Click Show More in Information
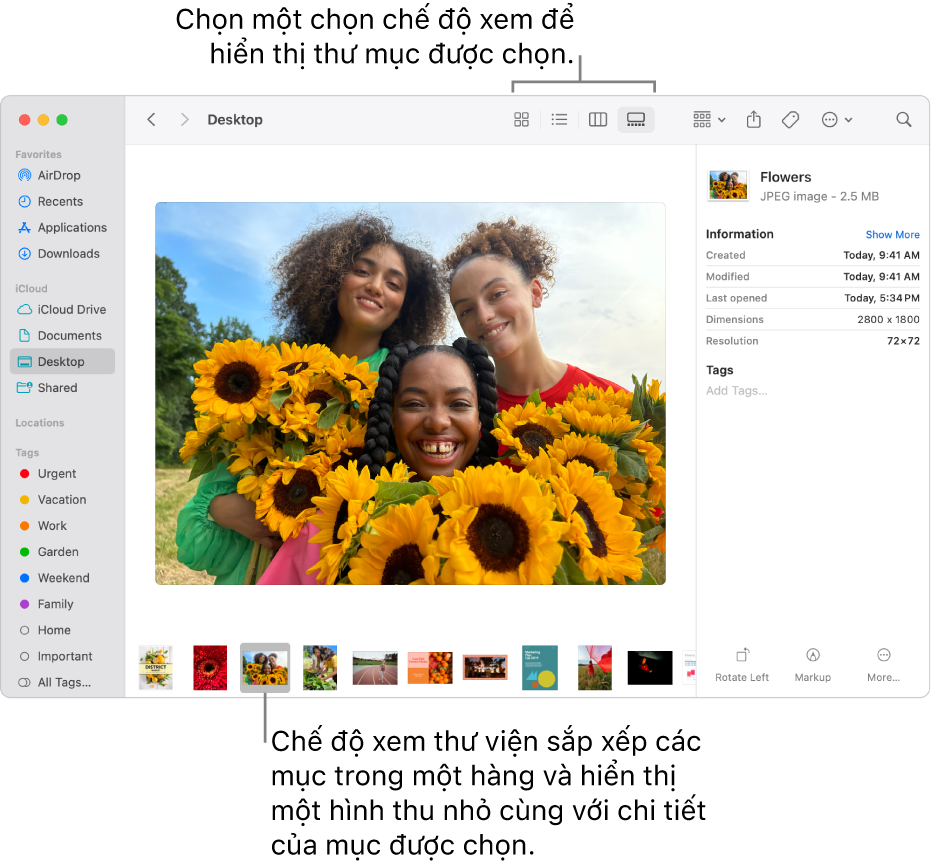Screen dimensions: 931x867 click(892, 235)
